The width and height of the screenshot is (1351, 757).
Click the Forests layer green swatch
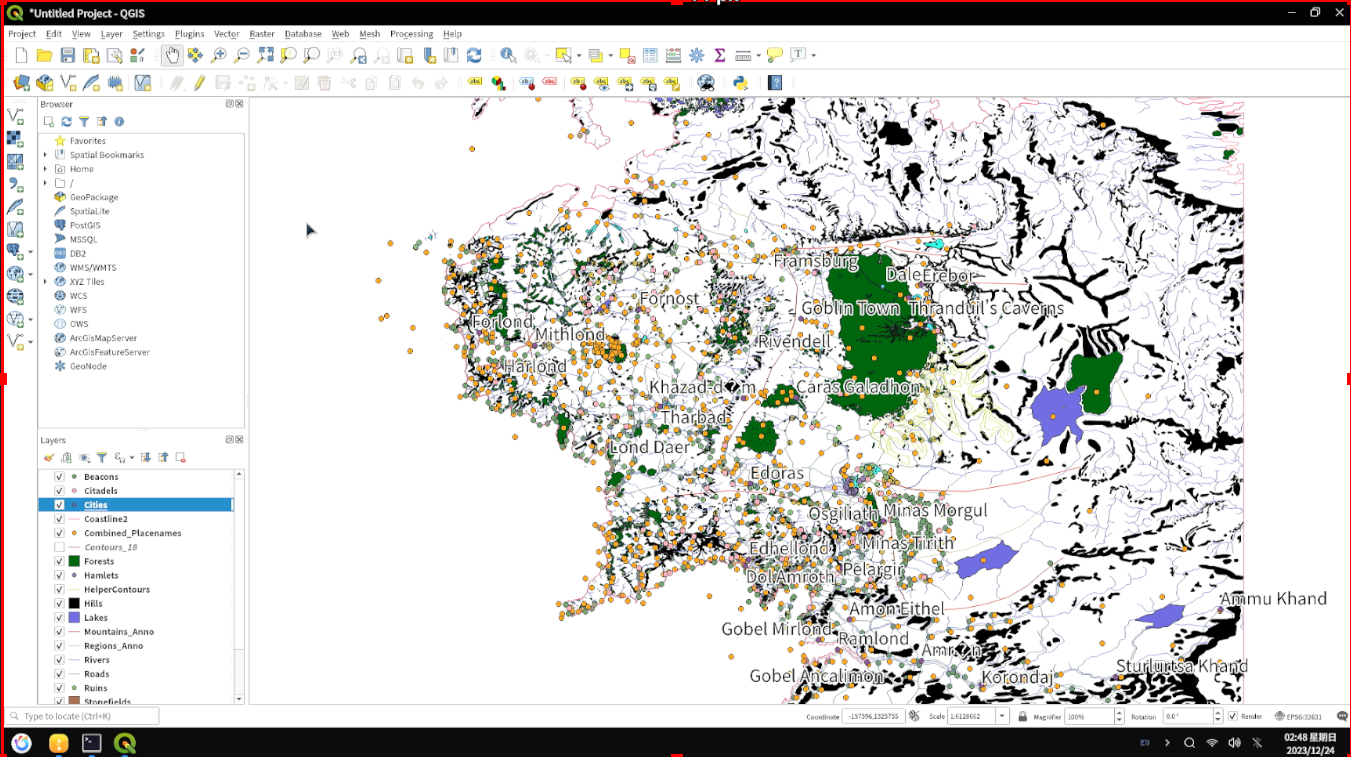point(74,561)
